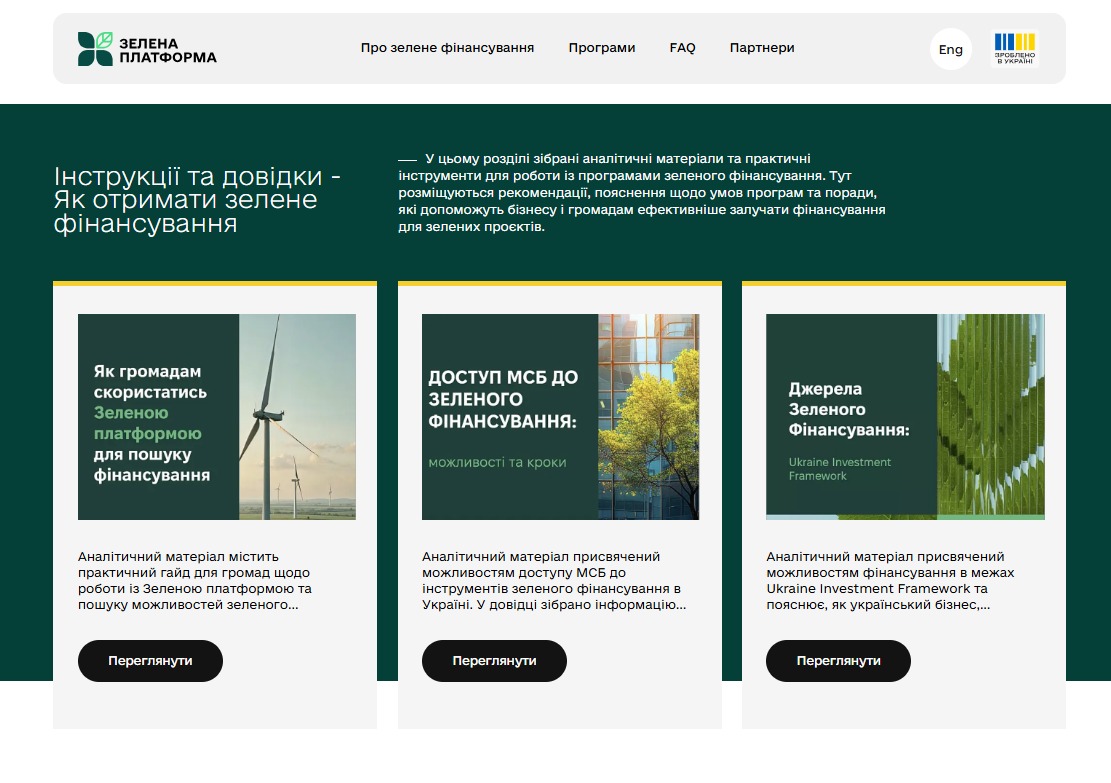Open the Зроблено в Україні badge
Screen dimensions: 1111x783
[x=1015, y=49]
